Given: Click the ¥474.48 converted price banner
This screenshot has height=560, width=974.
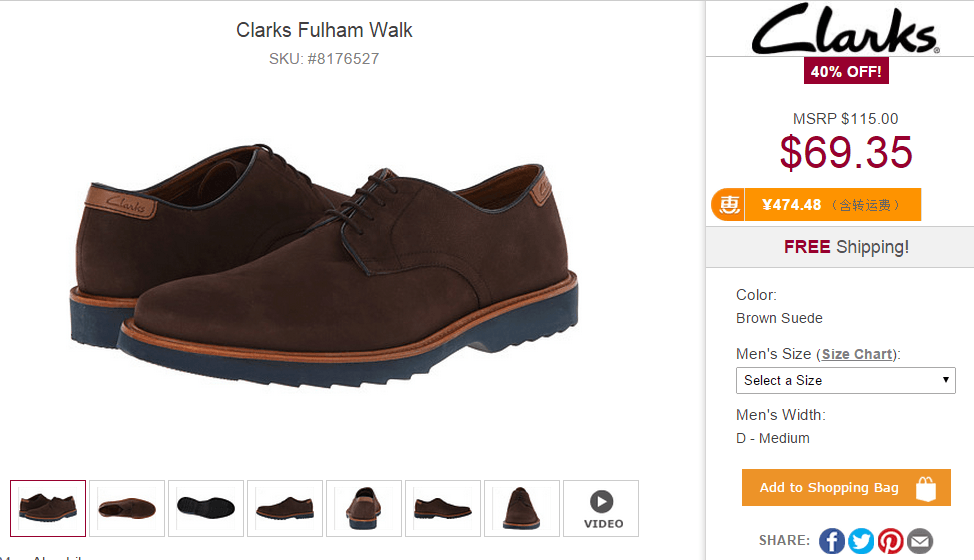Looking at the screenshot, I should pyautogui.click(x=832, y=205).
